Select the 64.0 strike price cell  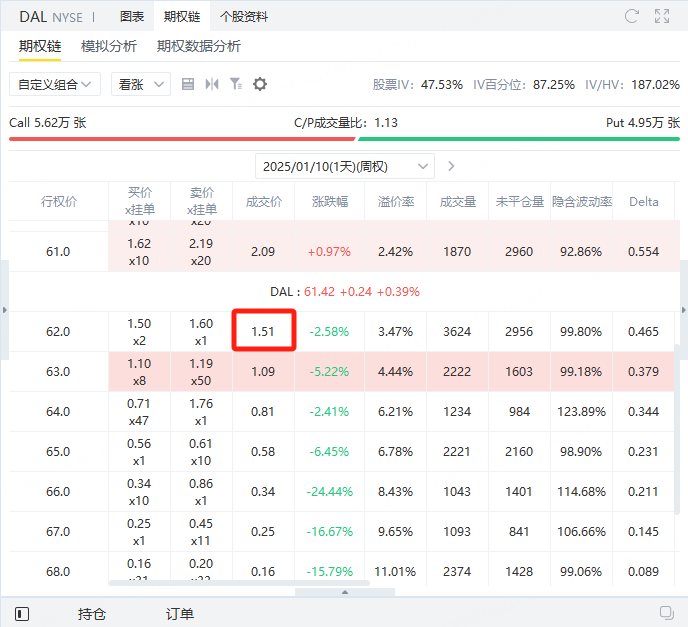[58, 412]
